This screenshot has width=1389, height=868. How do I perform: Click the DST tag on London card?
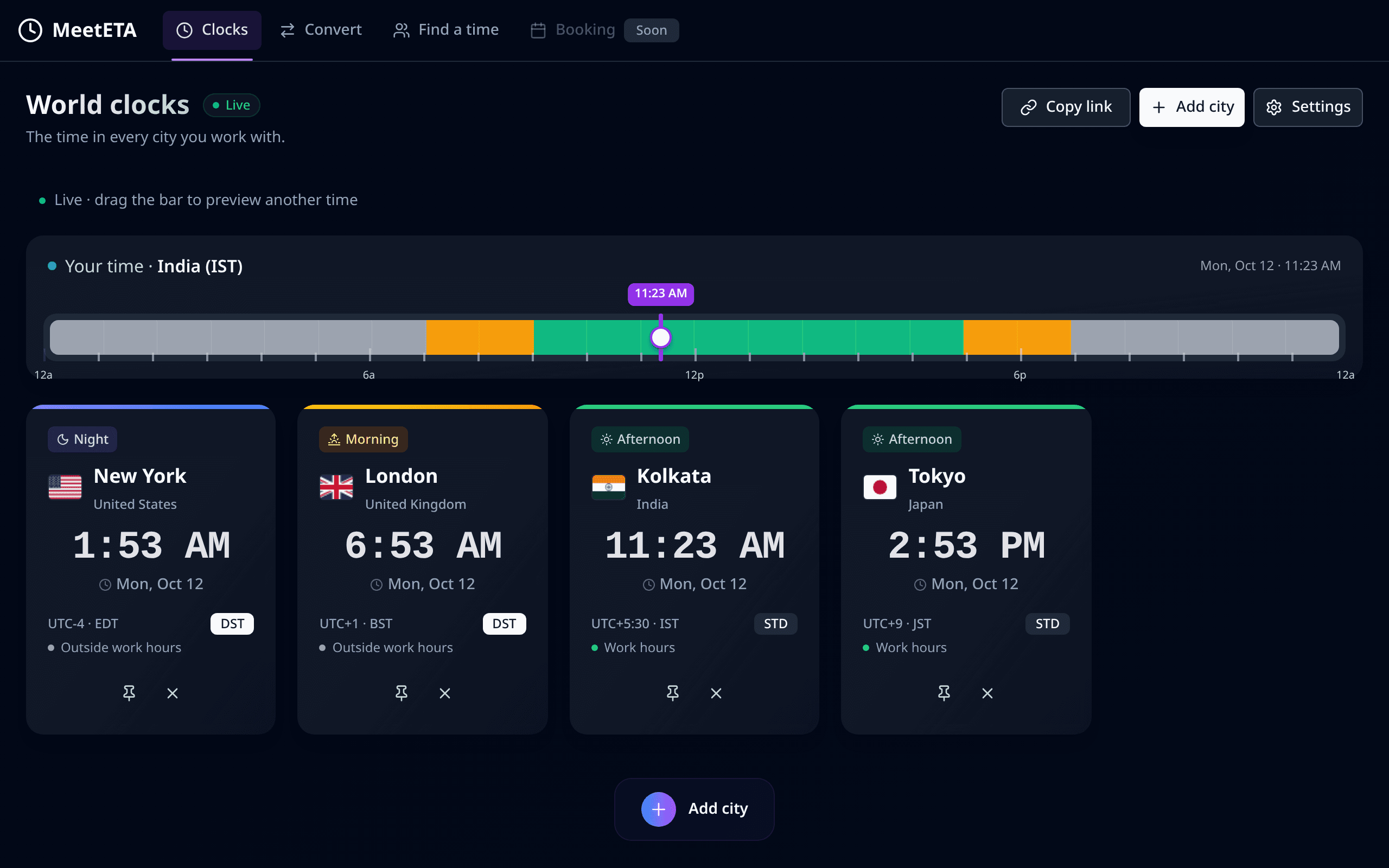504,623
